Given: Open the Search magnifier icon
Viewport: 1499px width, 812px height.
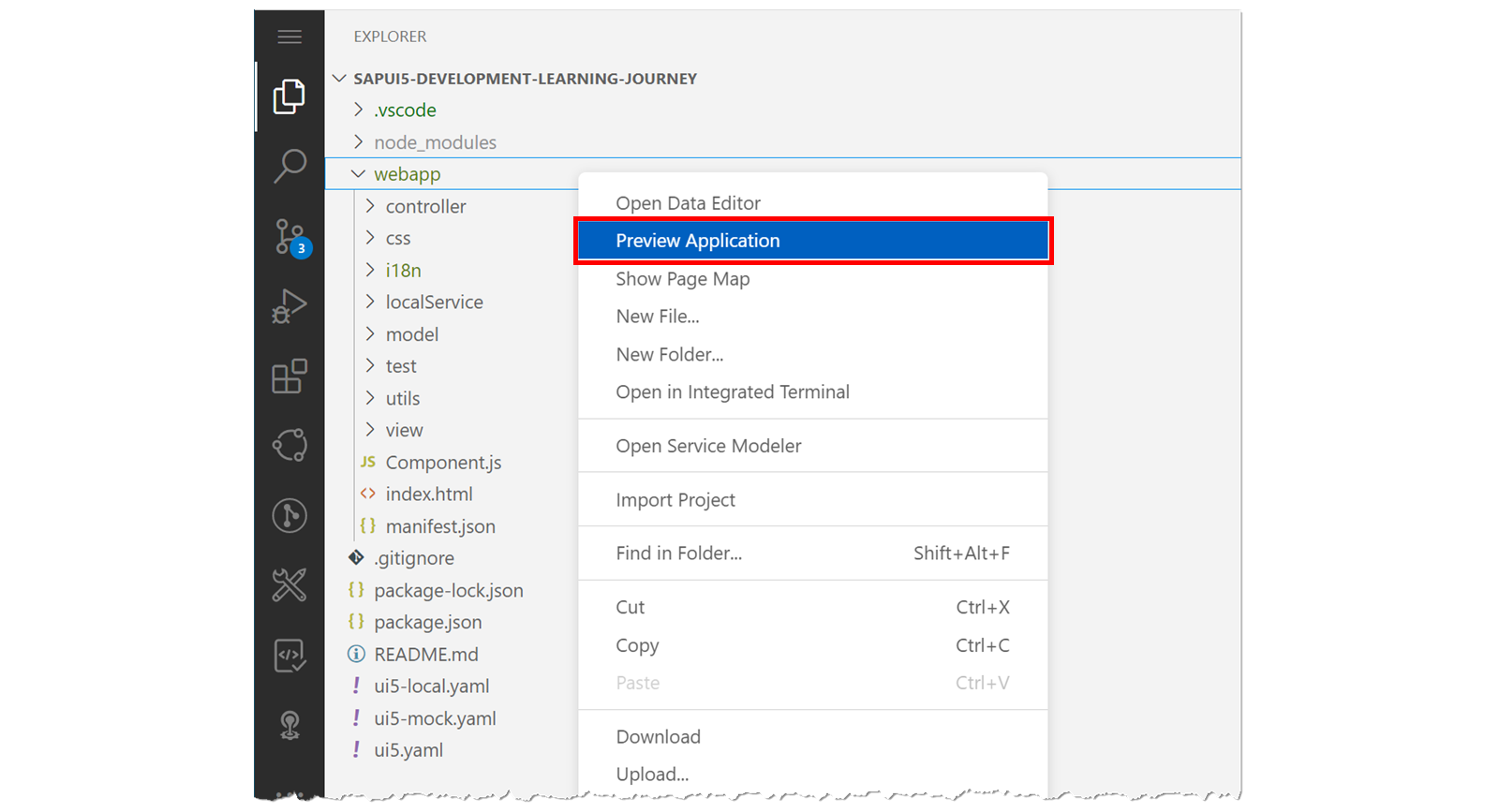Looking at the screenshot, I should click(289, 166).
